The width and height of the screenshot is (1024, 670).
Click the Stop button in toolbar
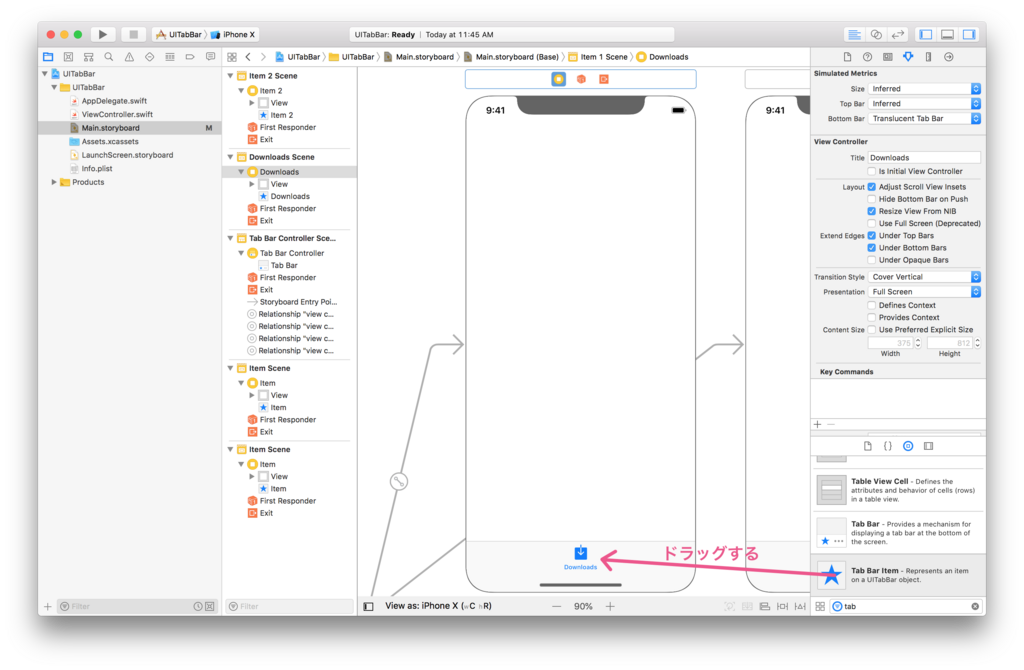(x=133, y=34)
